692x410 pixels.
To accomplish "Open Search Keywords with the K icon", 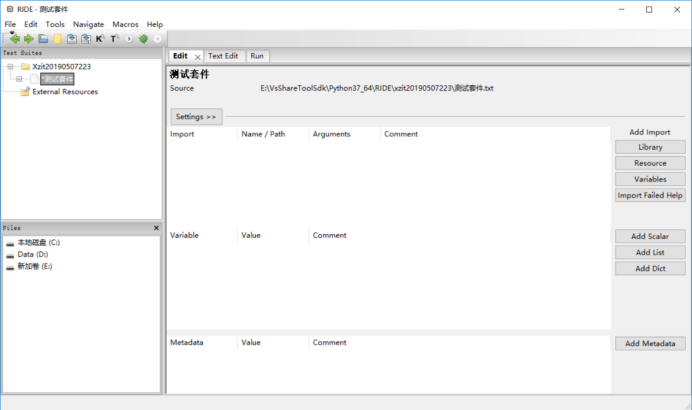I will click(100, 39).
